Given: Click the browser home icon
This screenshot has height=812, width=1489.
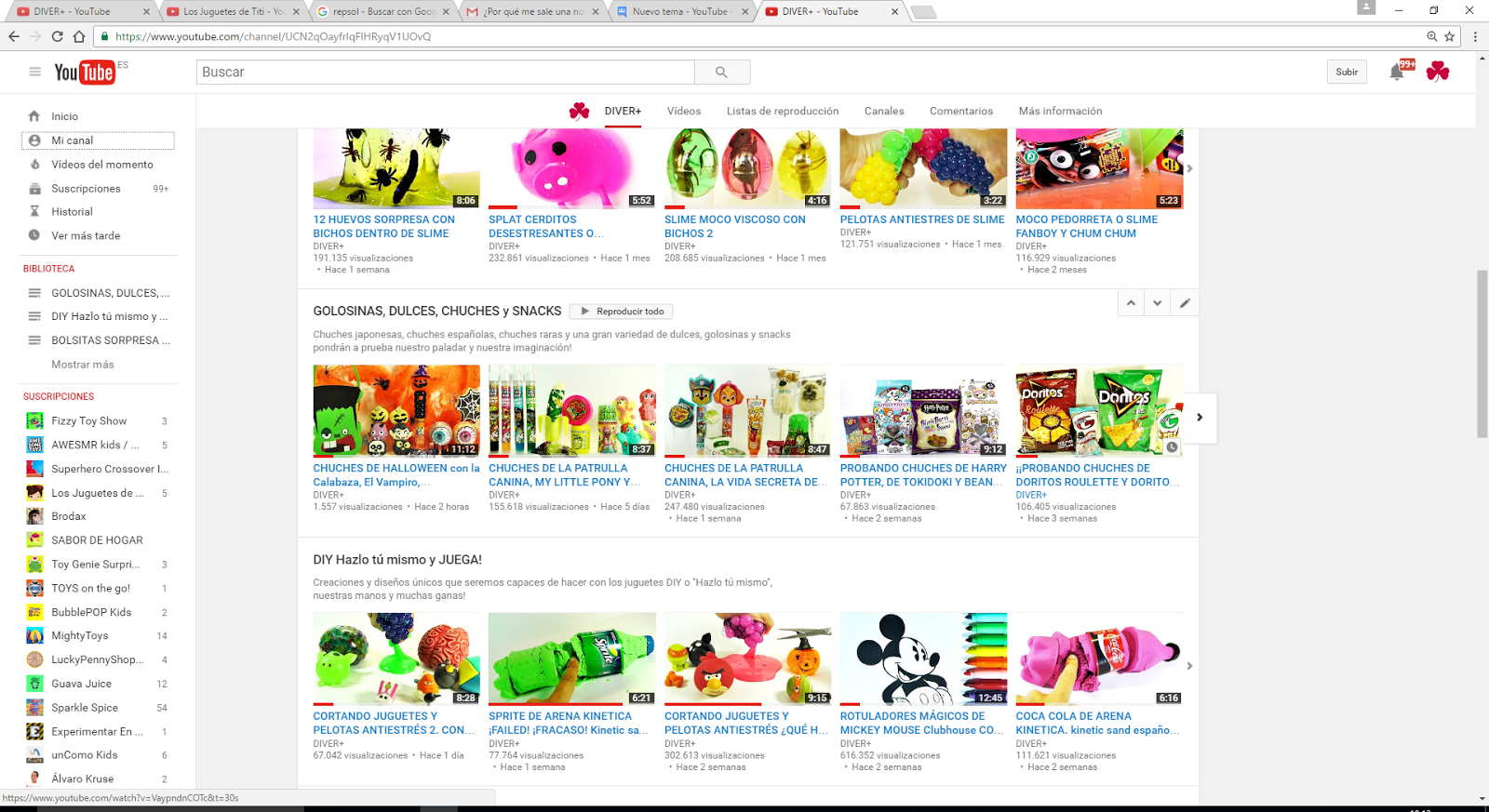Looking at the screenshot, I should 79,36.
